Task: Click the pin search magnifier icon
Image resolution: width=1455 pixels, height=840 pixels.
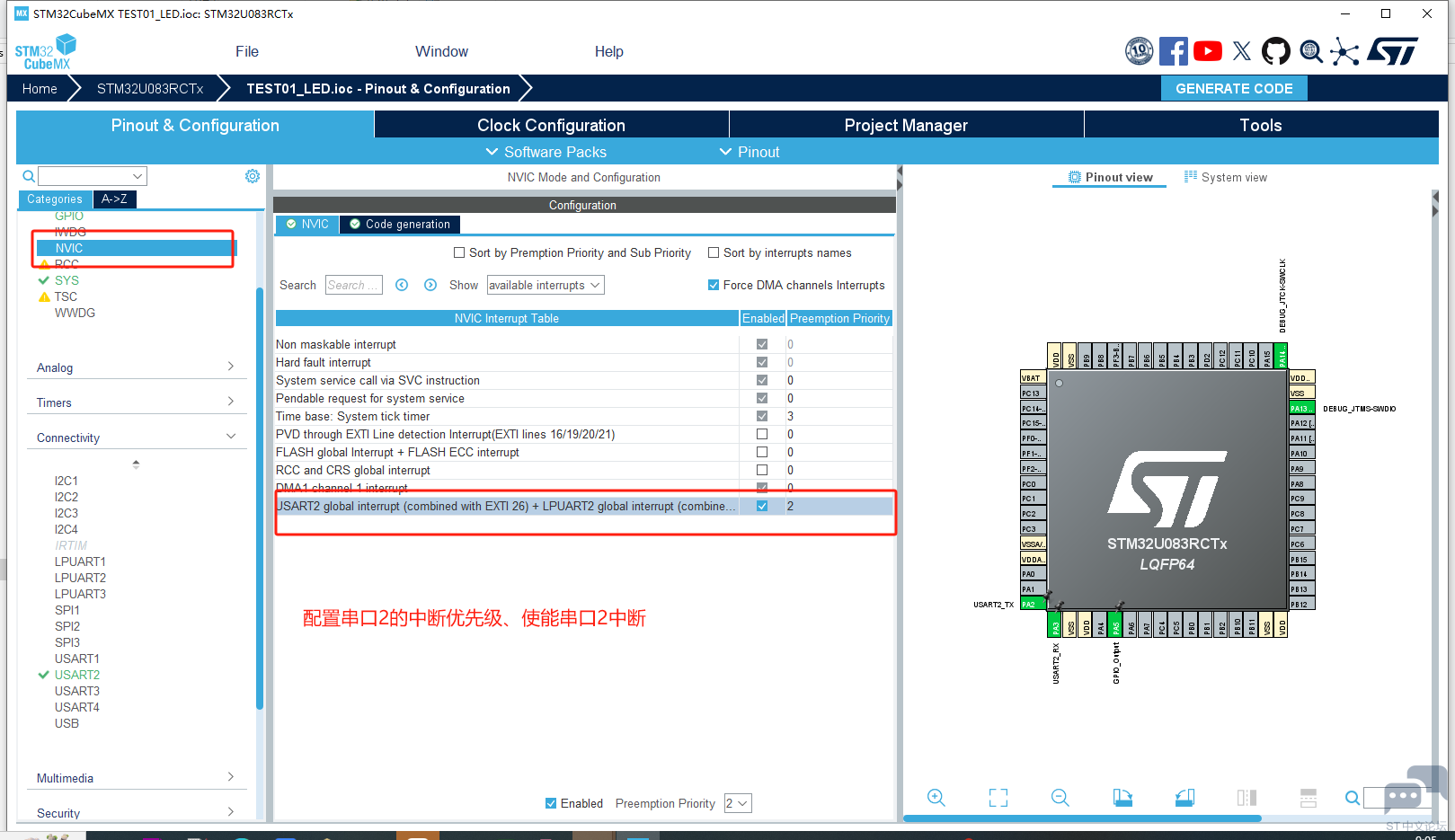Action: (1353, 798)
